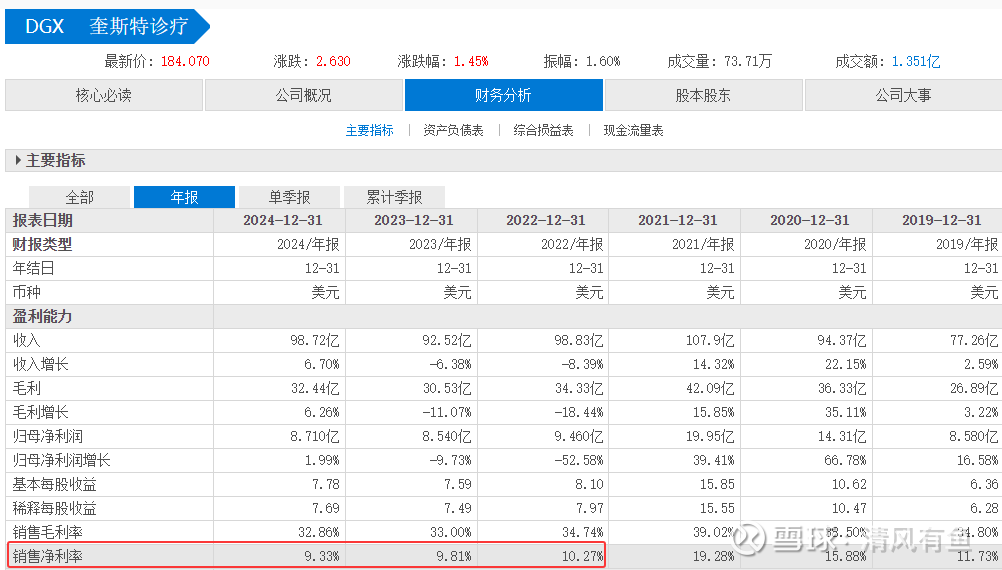Screen dimensions: 1002x570
Task: Click the 毛利增长 row label
Action: (41, 412)
